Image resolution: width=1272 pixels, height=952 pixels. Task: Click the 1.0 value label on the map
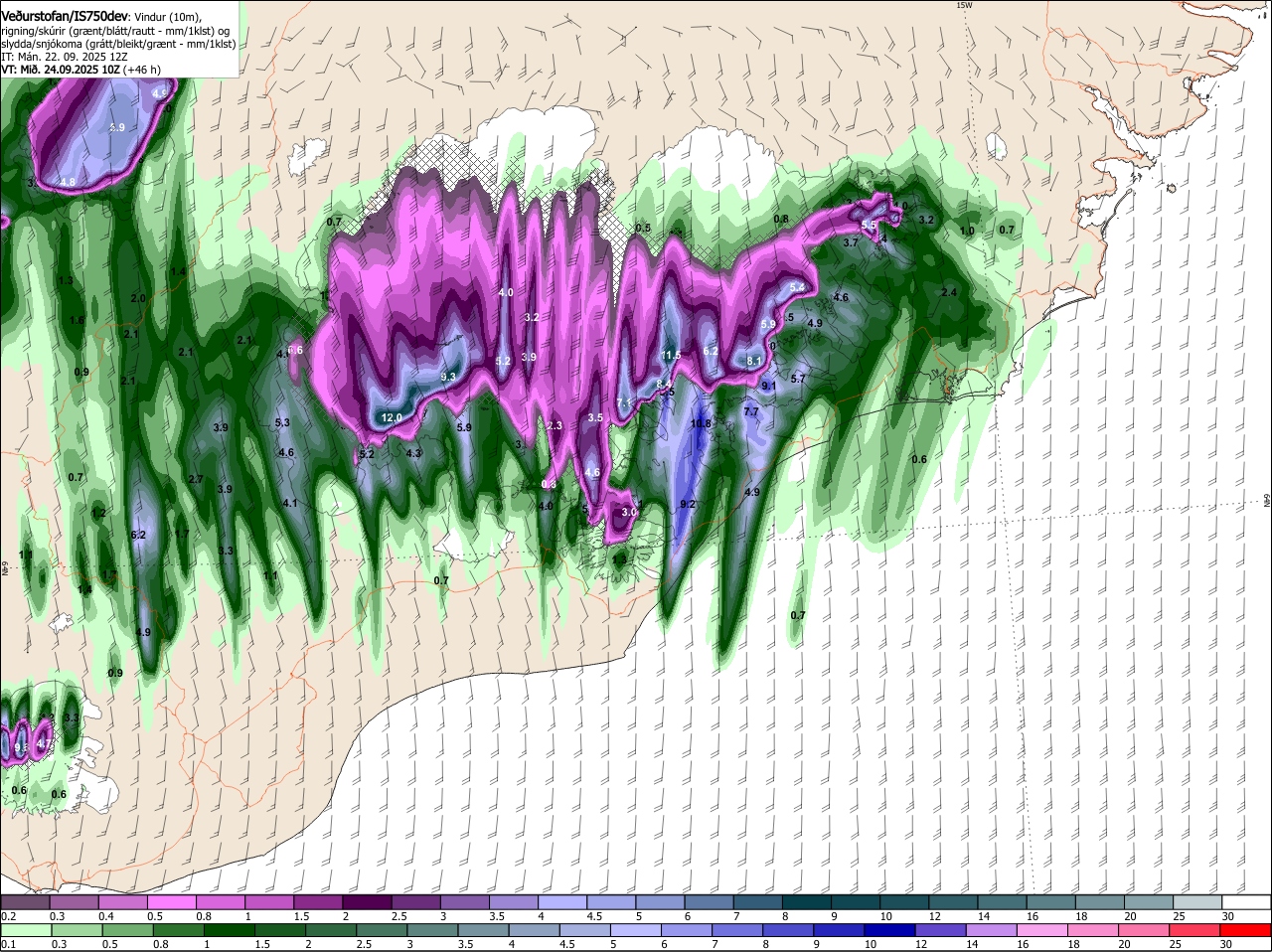click(x=967, y=231)
